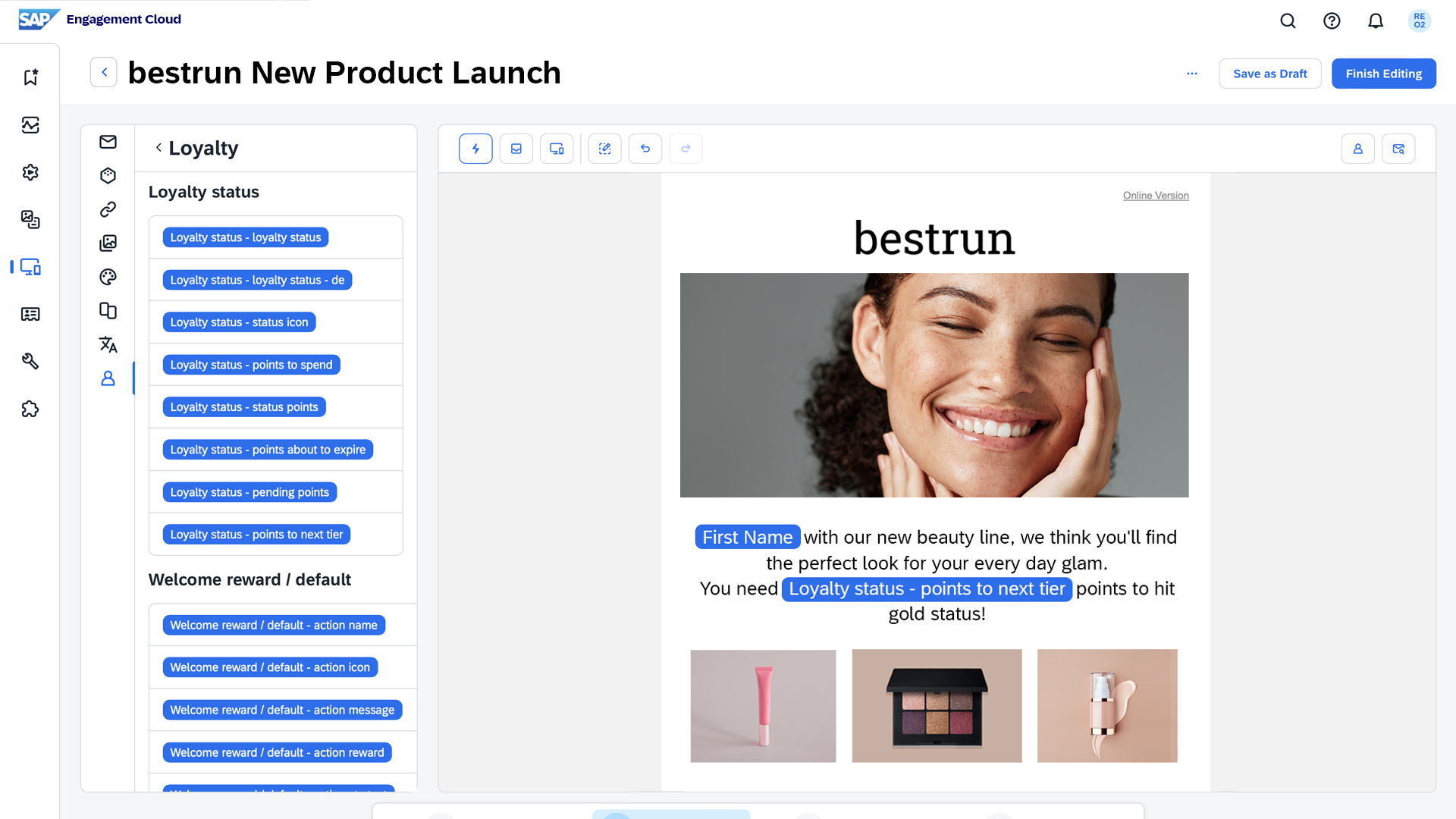Select token 'Loyalty status - points about to expire'
Image resolution: width=1456 pixels, height=819 pixels.
pyautogui.click(x=268, y=450)
